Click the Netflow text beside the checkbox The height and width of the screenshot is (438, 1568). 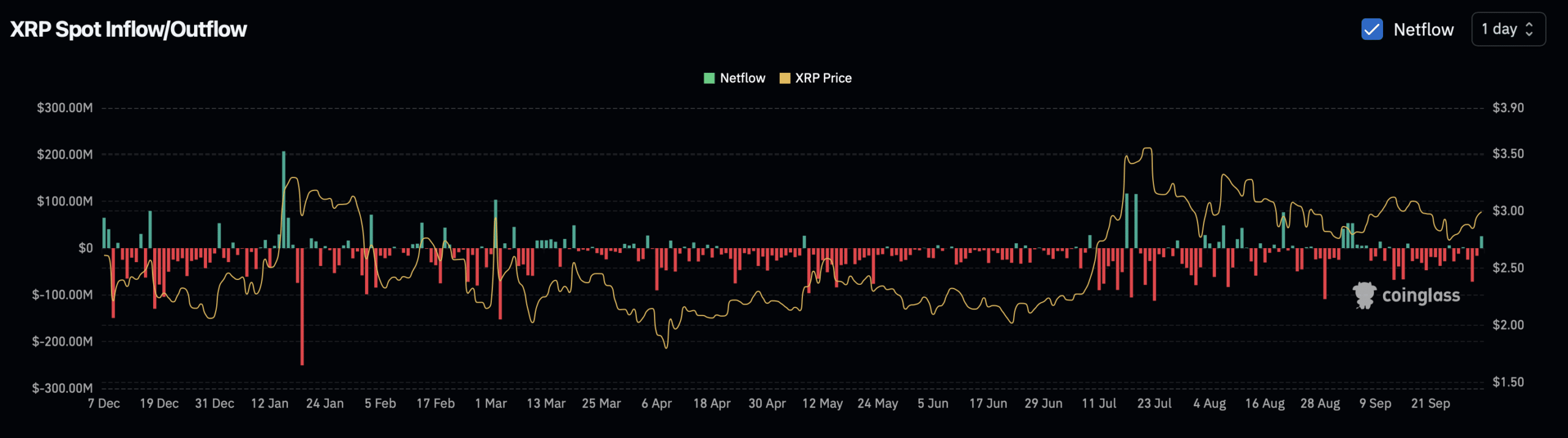click(x=1423, y=29)
